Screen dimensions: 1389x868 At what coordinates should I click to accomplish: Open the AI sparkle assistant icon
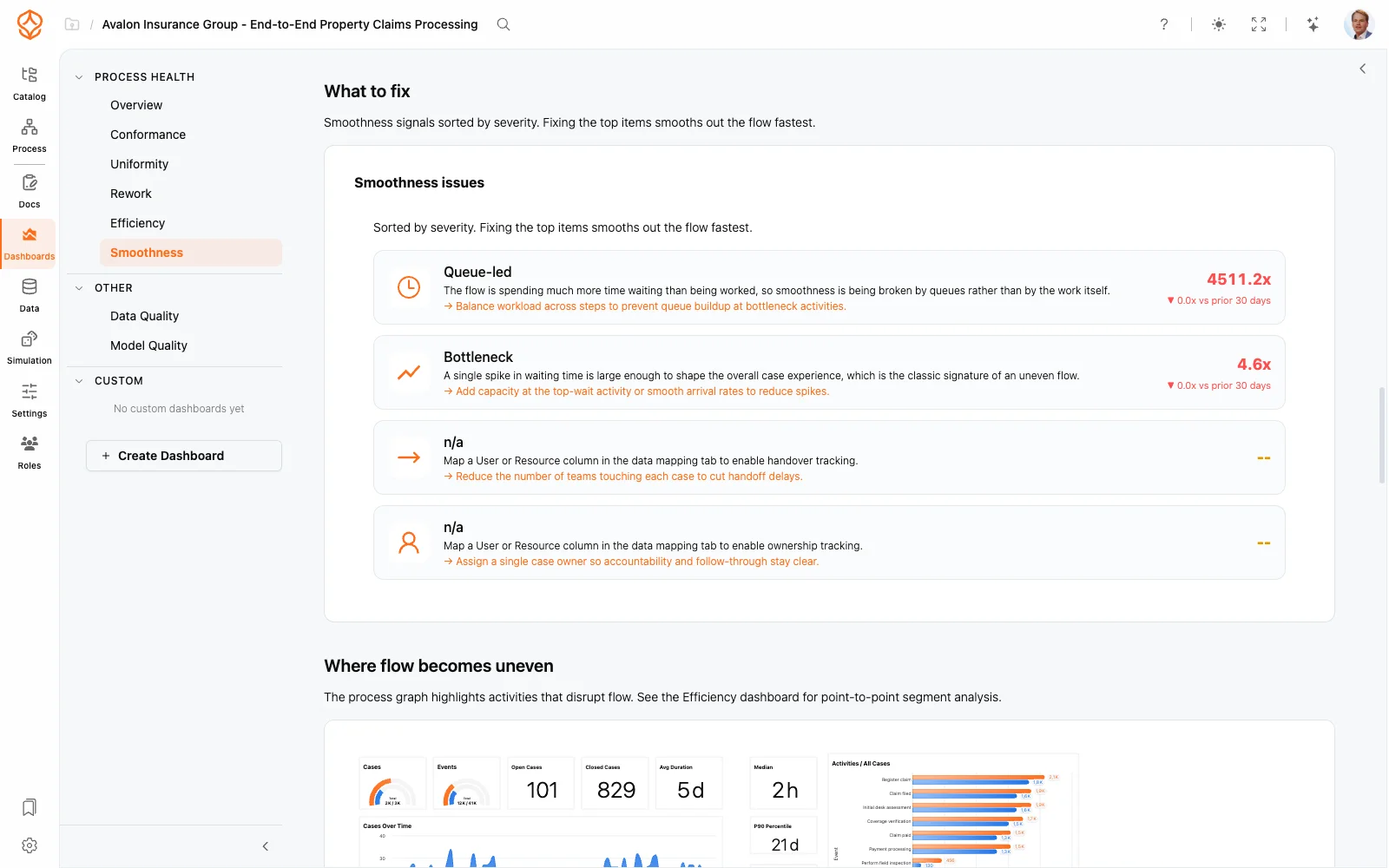1313,24
